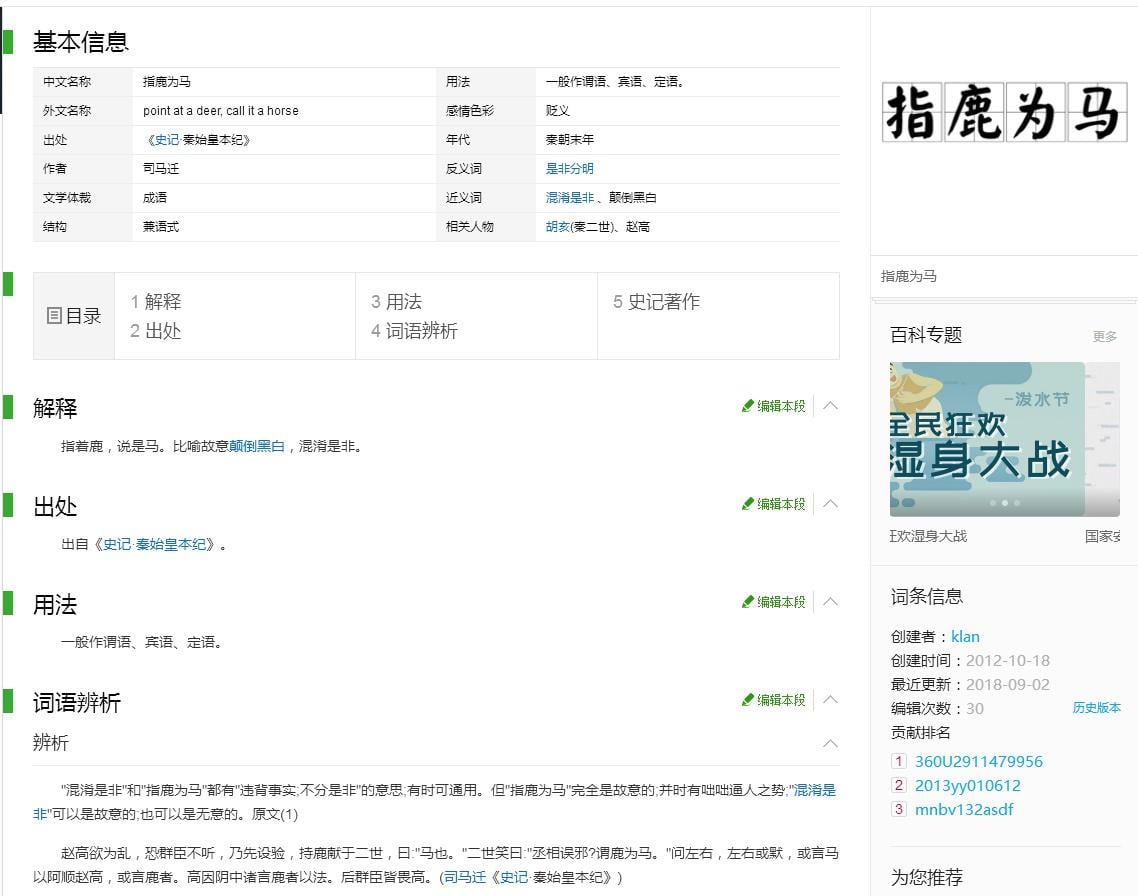Click the 文学体裁 value 成语
The height and width of the screenshot is (896, 1138).
pos(155,197)
